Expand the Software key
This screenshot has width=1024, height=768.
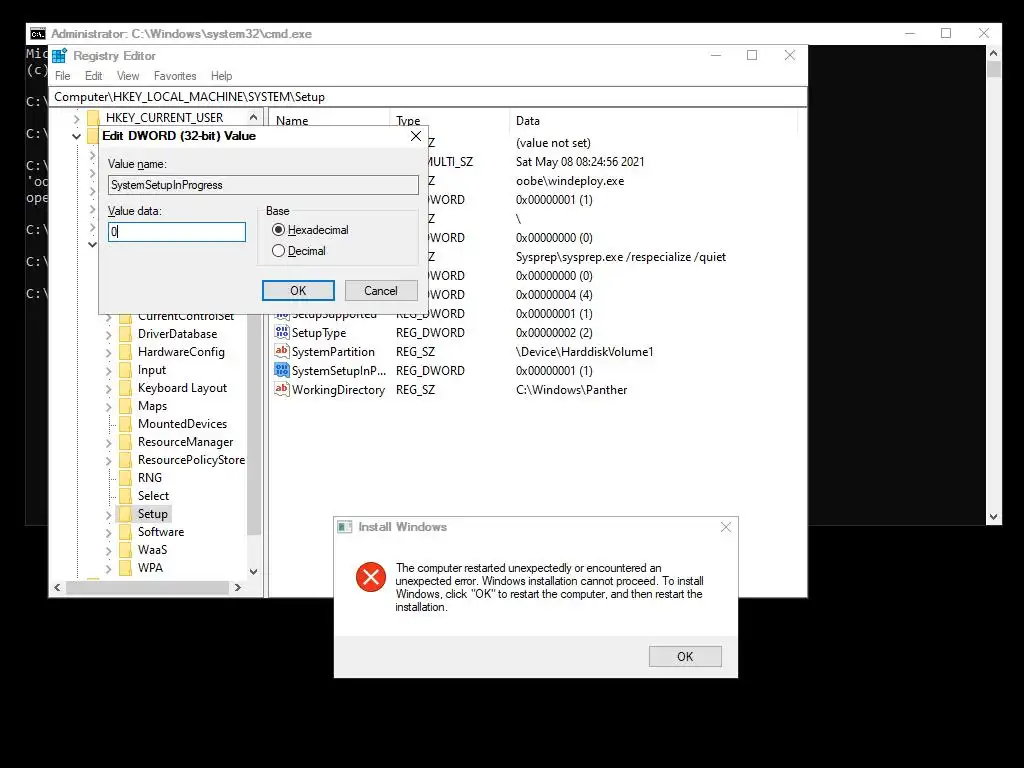[108, 532]
